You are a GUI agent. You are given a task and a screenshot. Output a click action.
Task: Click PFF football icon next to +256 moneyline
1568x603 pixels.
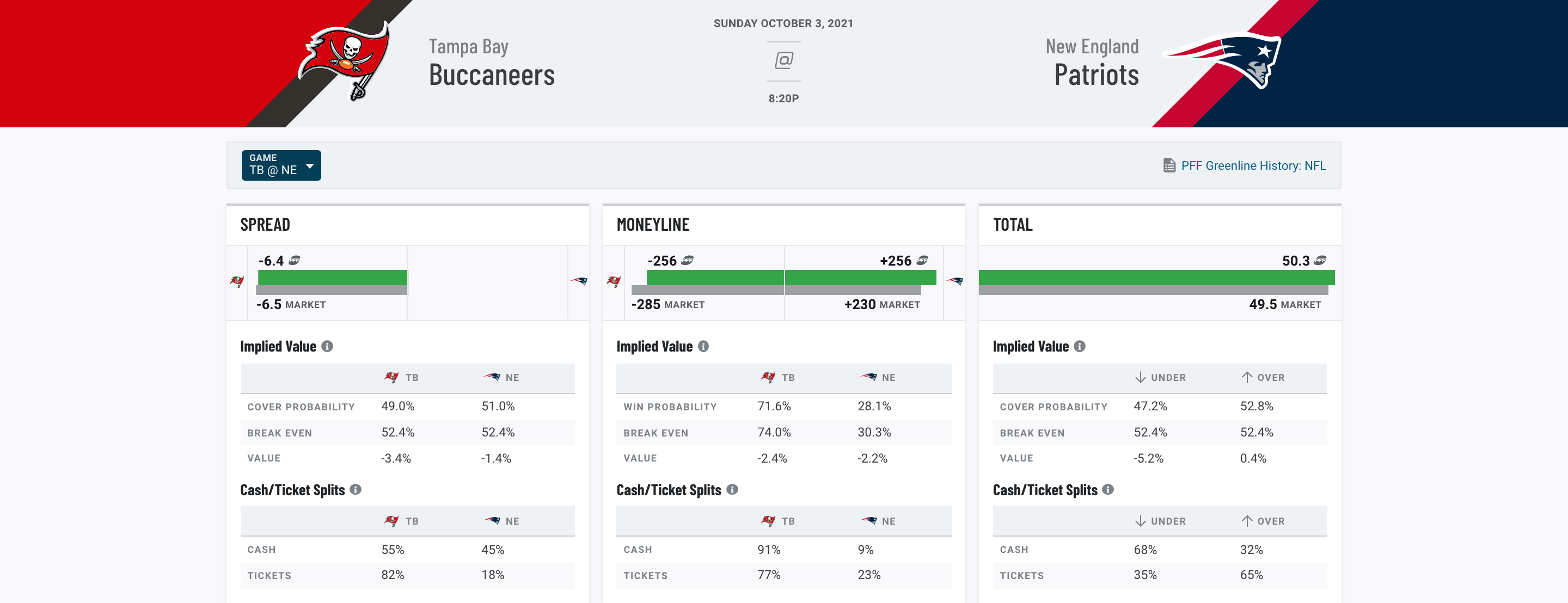tap(923, 261)
